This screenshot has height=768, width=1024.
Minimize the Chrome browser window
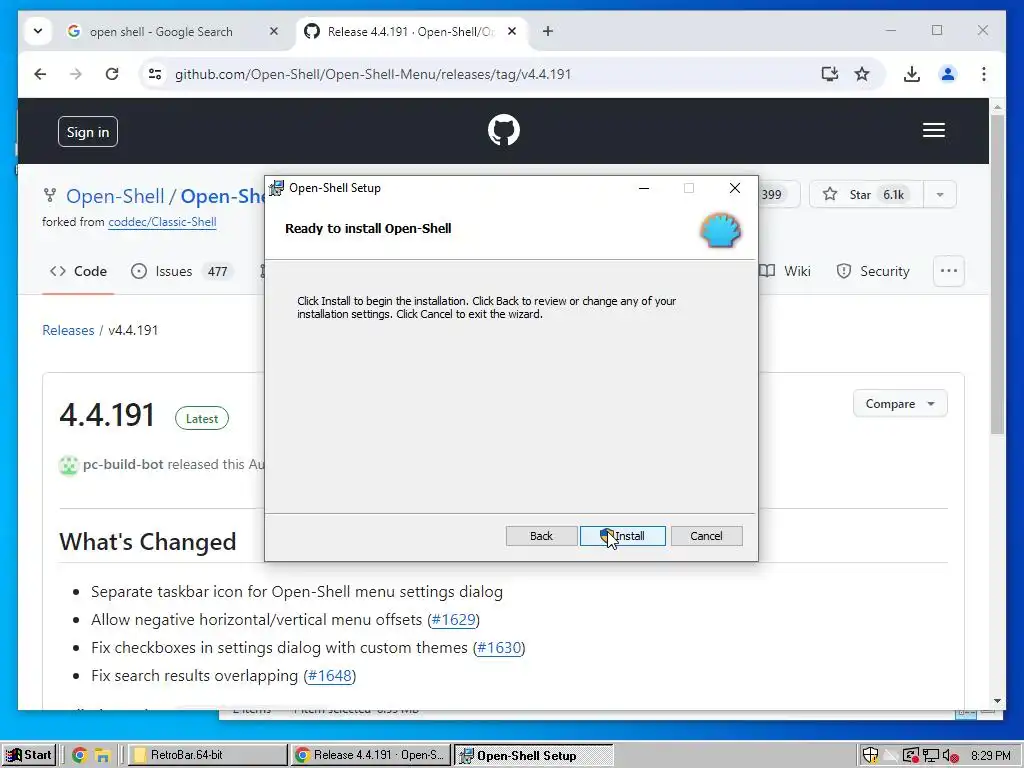click(891, 31)
